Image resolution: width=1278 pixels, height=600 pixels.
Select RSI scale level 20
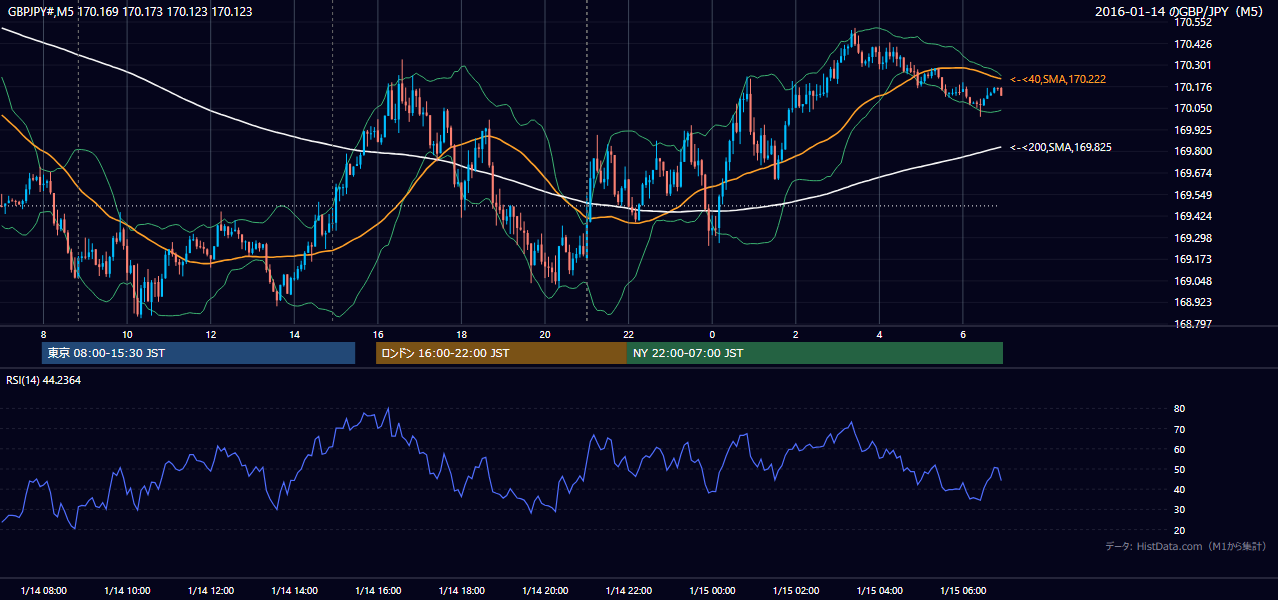(1180, 530)
